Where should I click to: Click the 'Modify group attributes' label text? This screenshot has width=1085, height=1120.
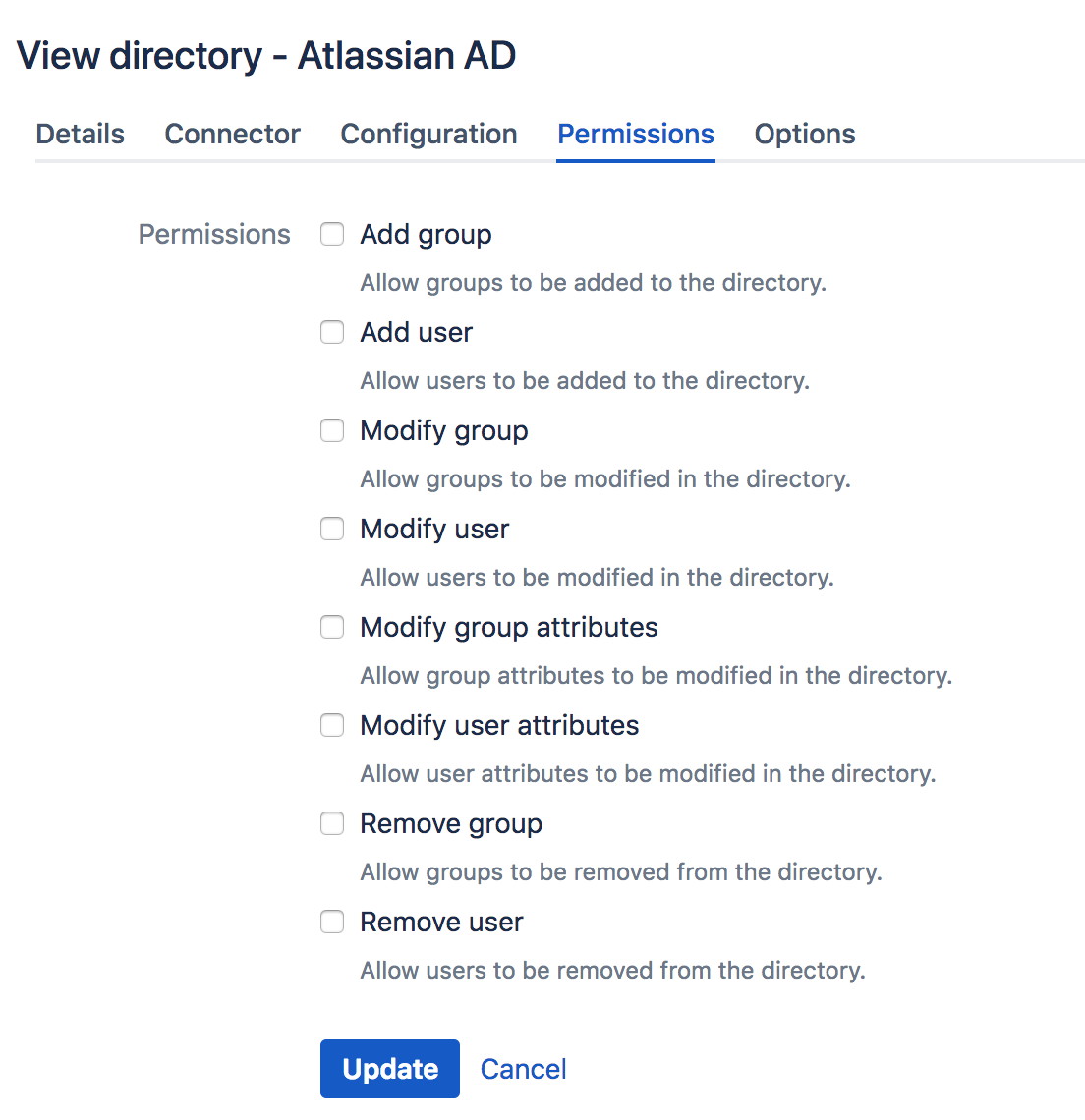(508, 628)
